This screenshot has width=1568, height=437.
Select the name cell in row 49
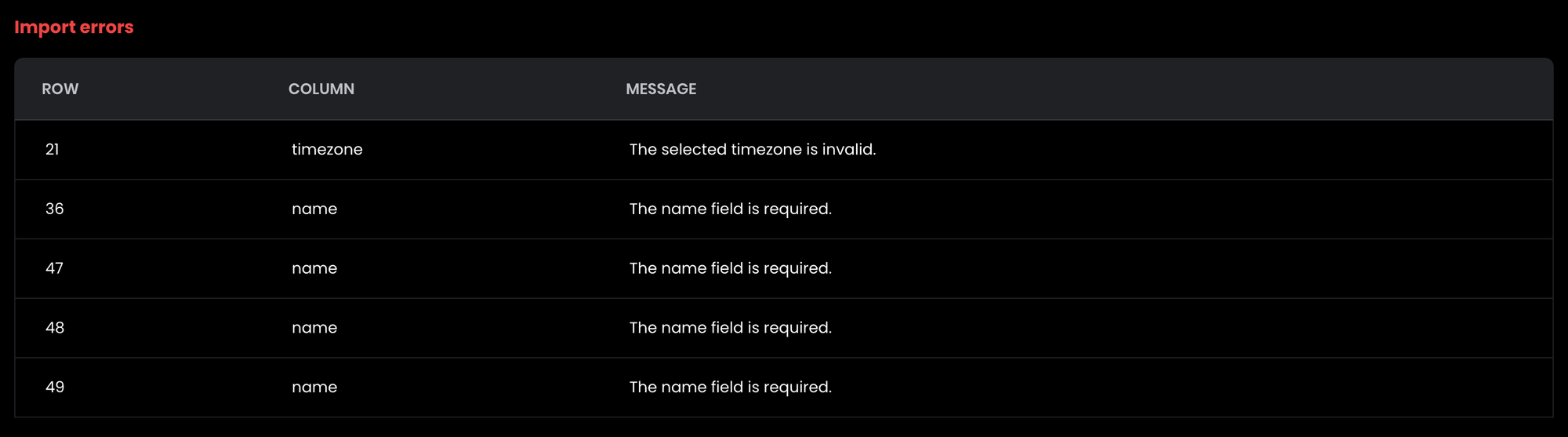(314, 388)
